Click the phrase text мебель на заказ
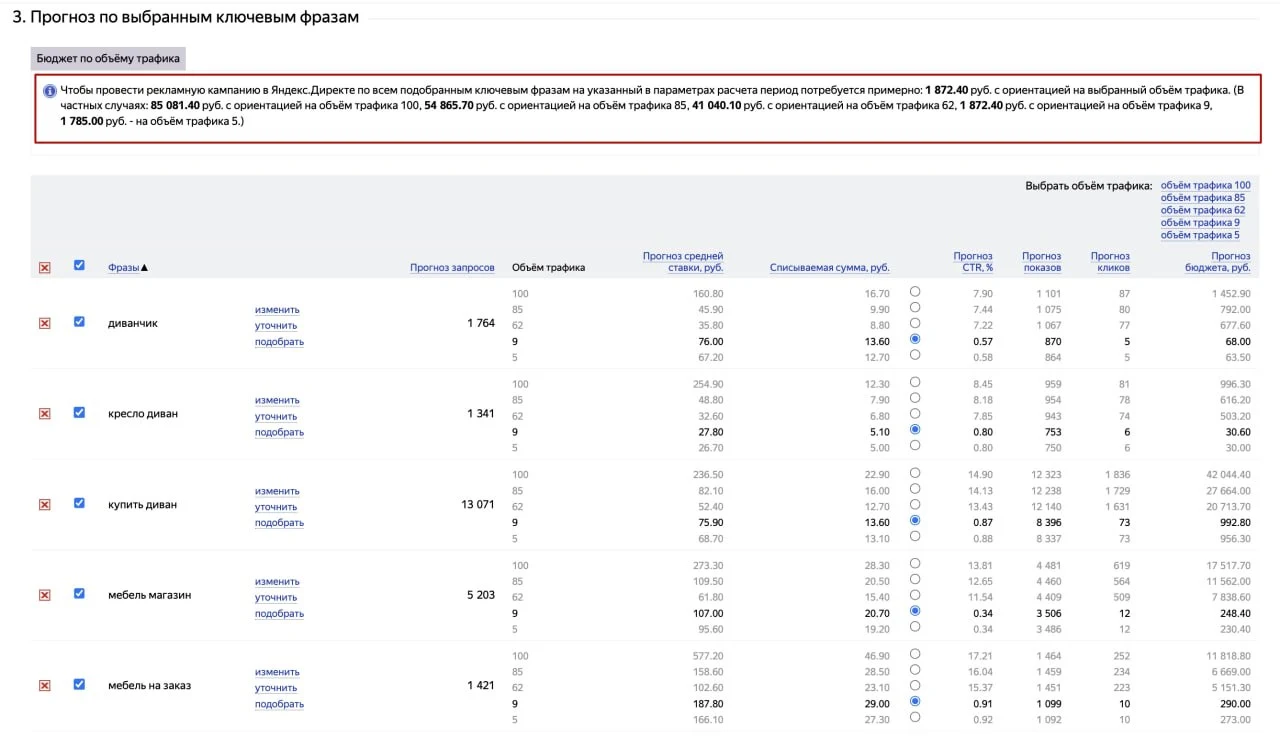 [x=149, y=686]
